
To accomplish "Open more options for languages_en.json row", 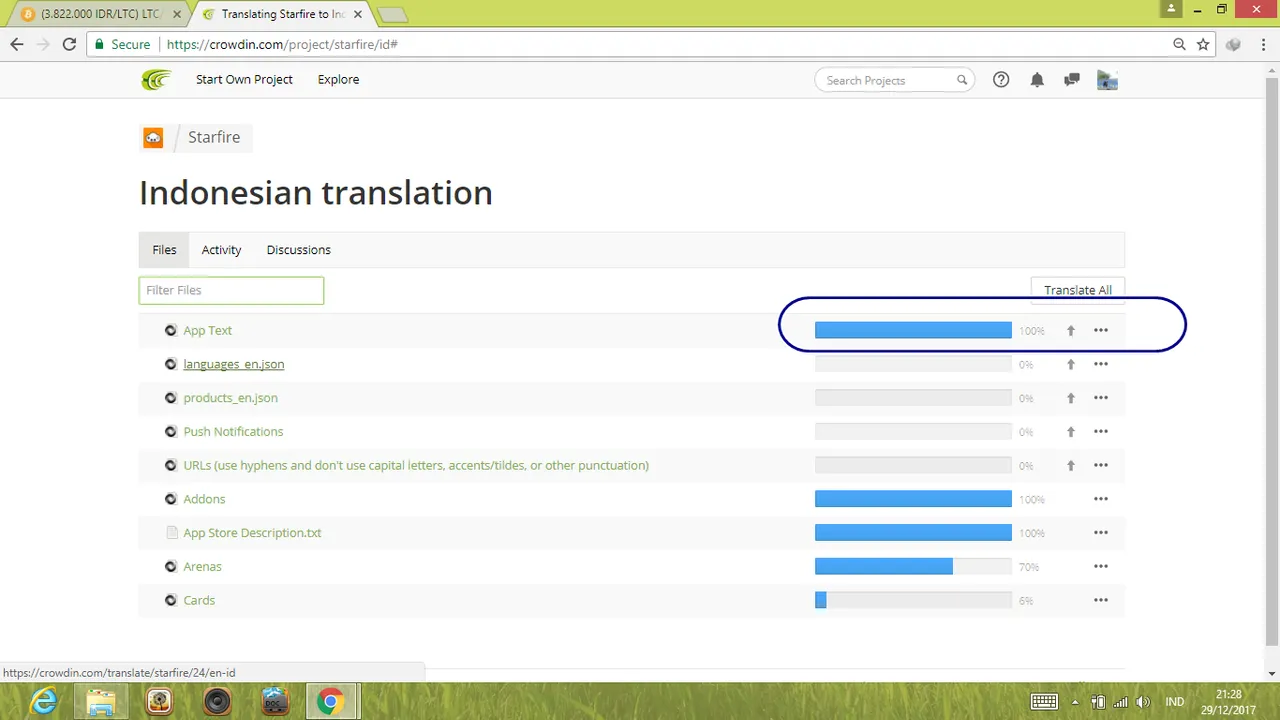I will 1101,364.
